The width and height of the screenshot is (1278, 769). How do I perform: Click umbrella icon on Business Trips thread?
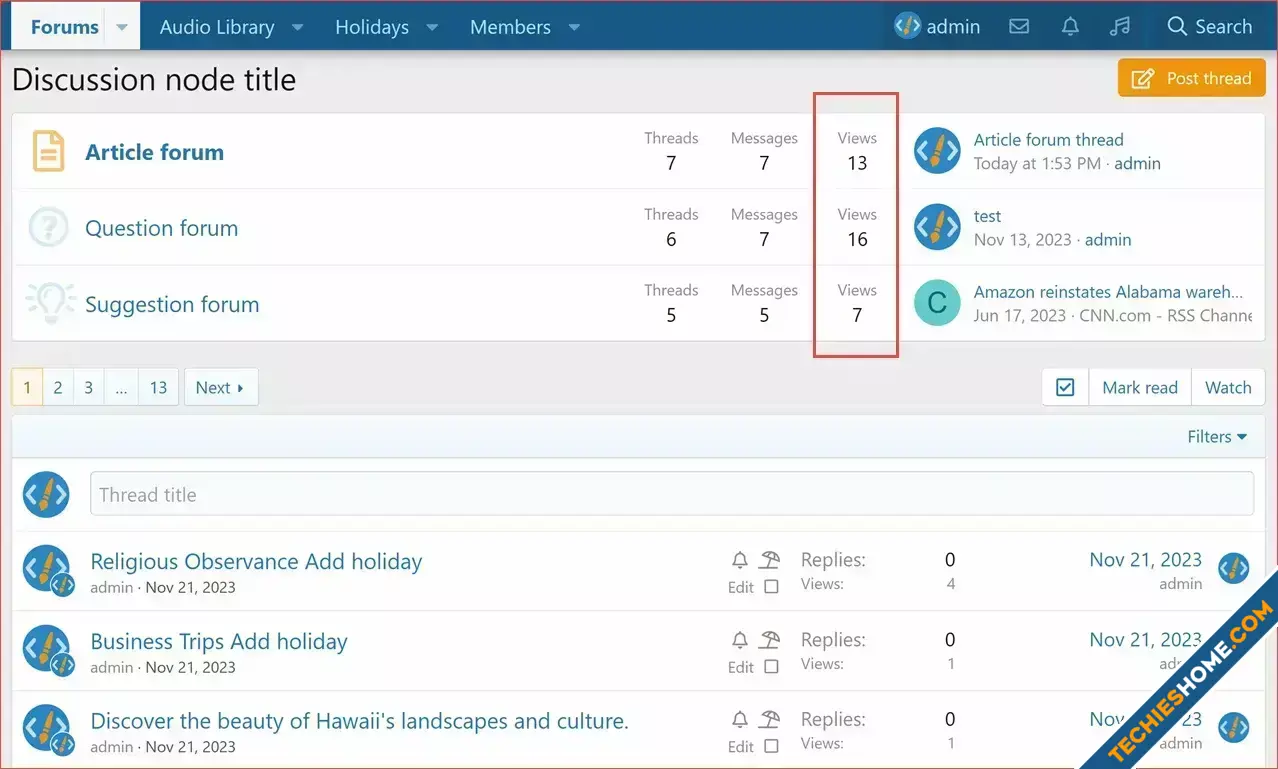[x=769, y=639]
